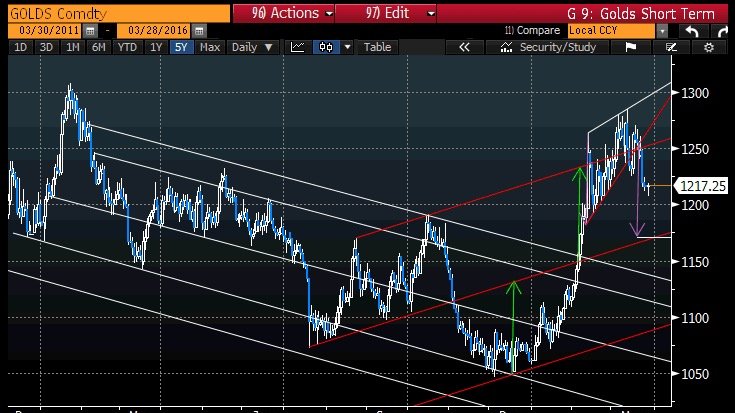This screenshot has height=413, width=735.
Task: Collapse panel with double left chevron
Action: coord(464,47)
